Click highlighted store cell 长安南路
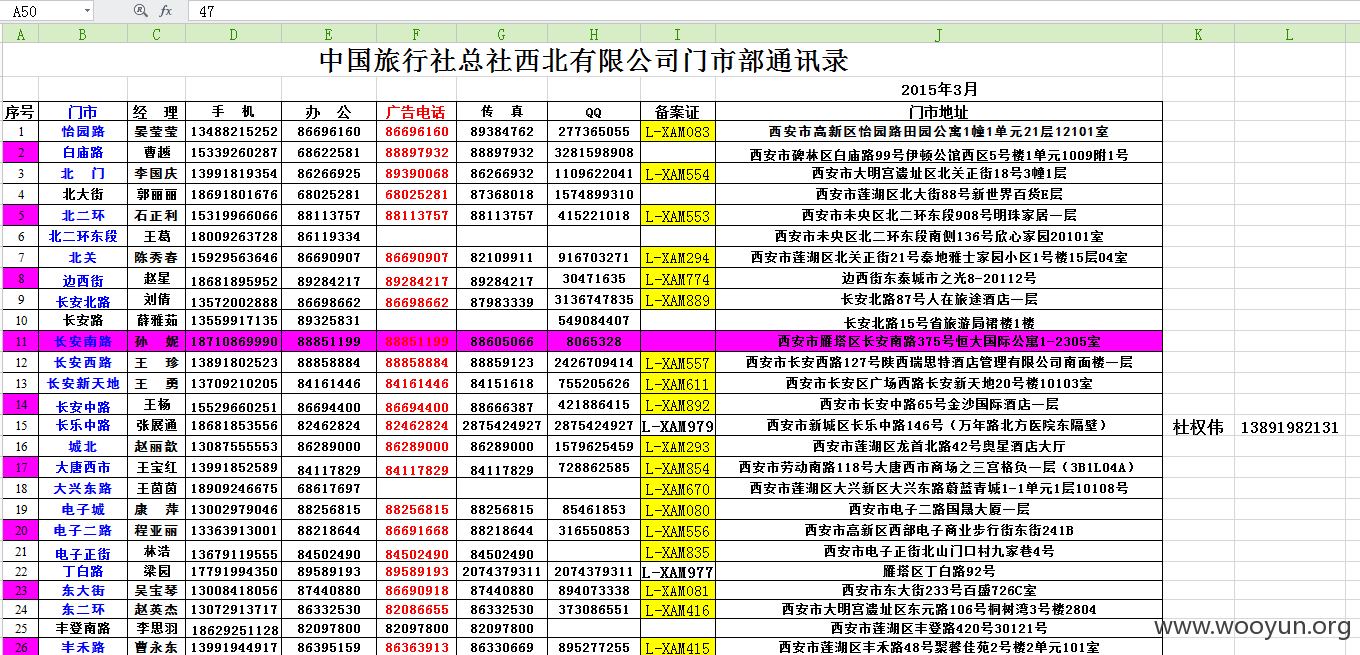The width and height of the screenshot is (1360, 655). (x=83, y=342)
